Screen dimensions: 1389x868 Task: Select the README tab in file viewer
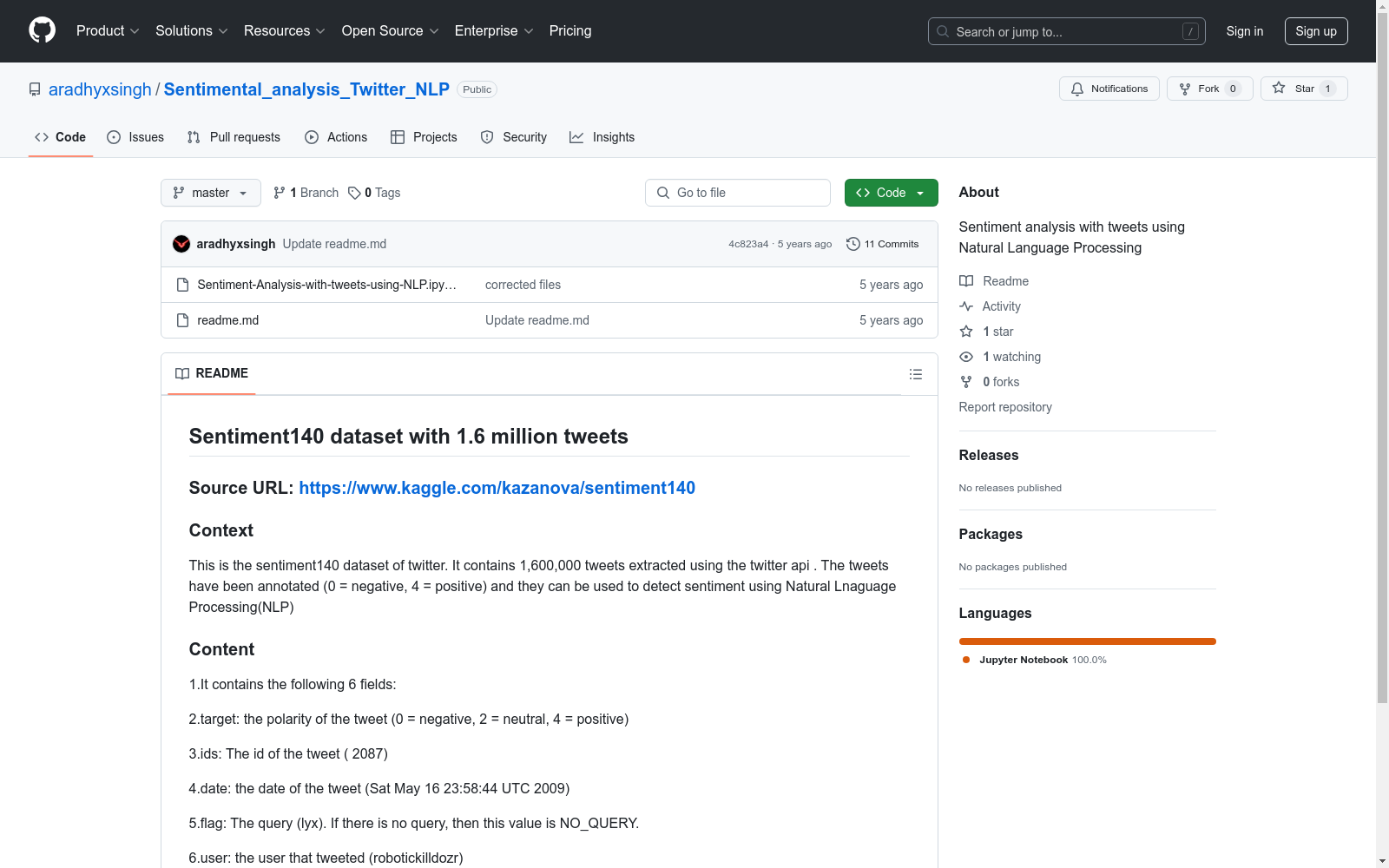(x=212, y=373)
